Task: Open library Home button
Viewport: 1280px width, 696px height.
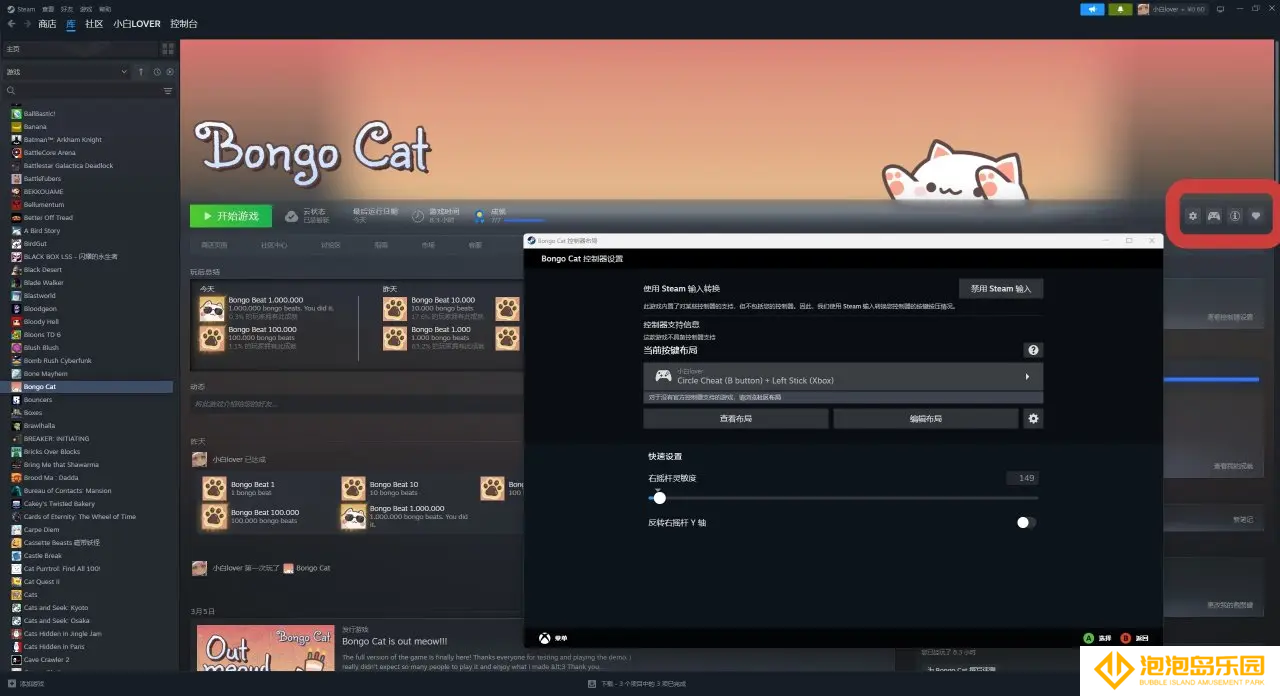Action: pyautogui.click(x=80, y=48)
